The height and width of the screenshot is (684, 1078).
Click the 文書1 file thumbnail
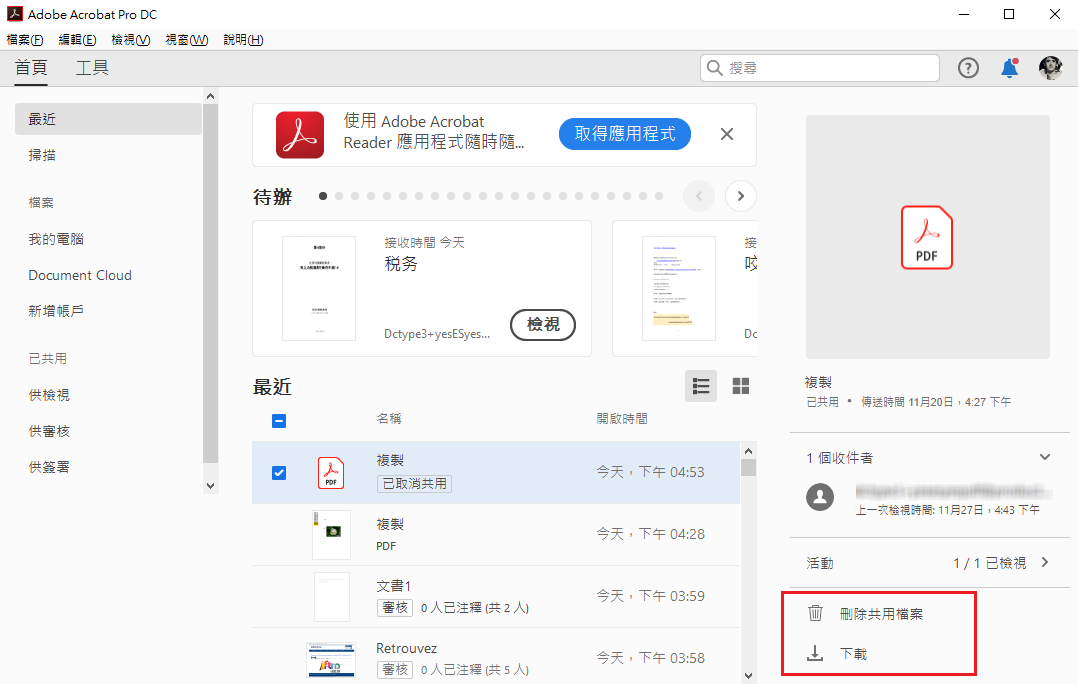(332, 597)
